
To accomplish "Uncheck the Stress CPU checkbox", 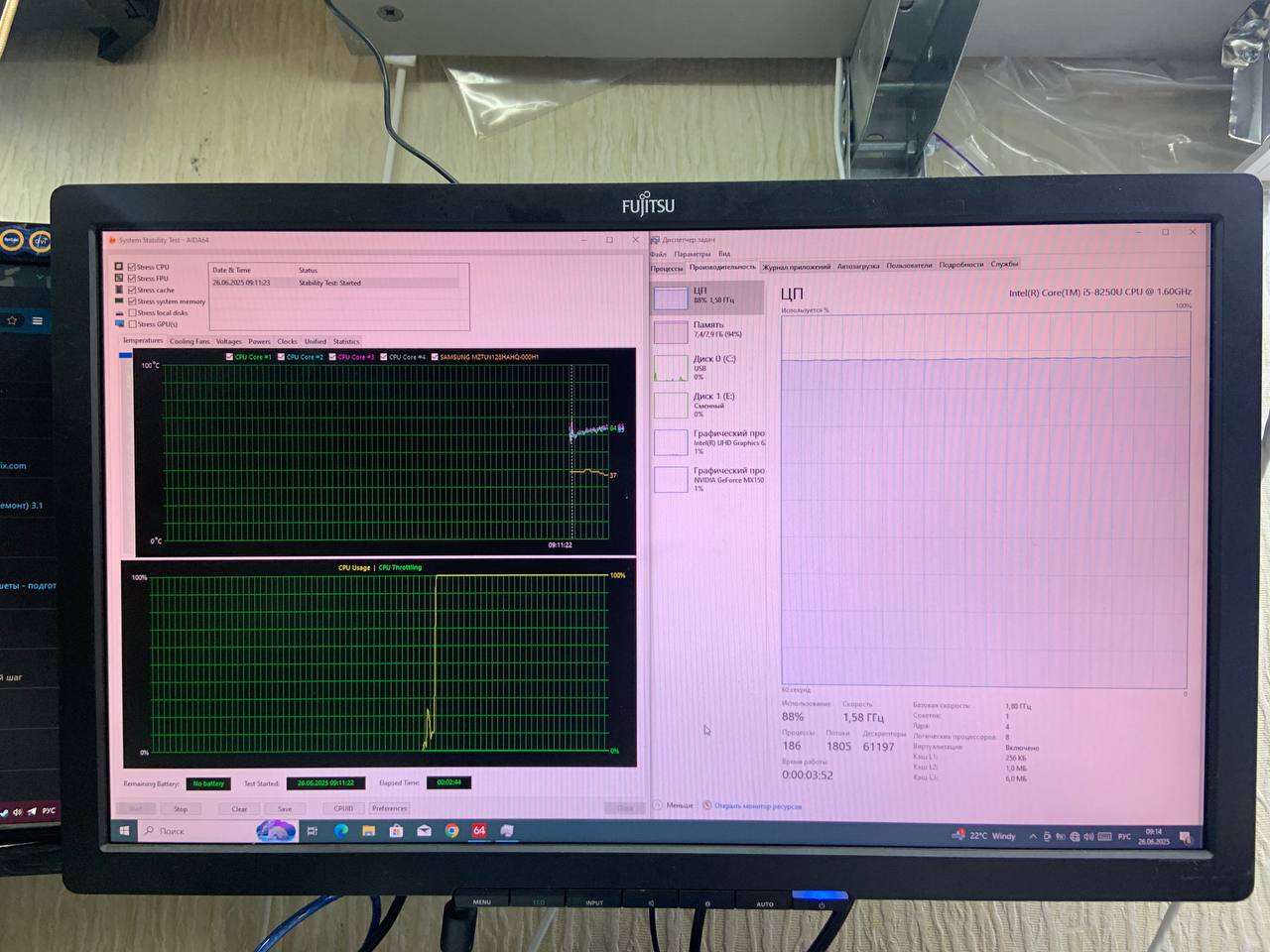I will (132, 267).
